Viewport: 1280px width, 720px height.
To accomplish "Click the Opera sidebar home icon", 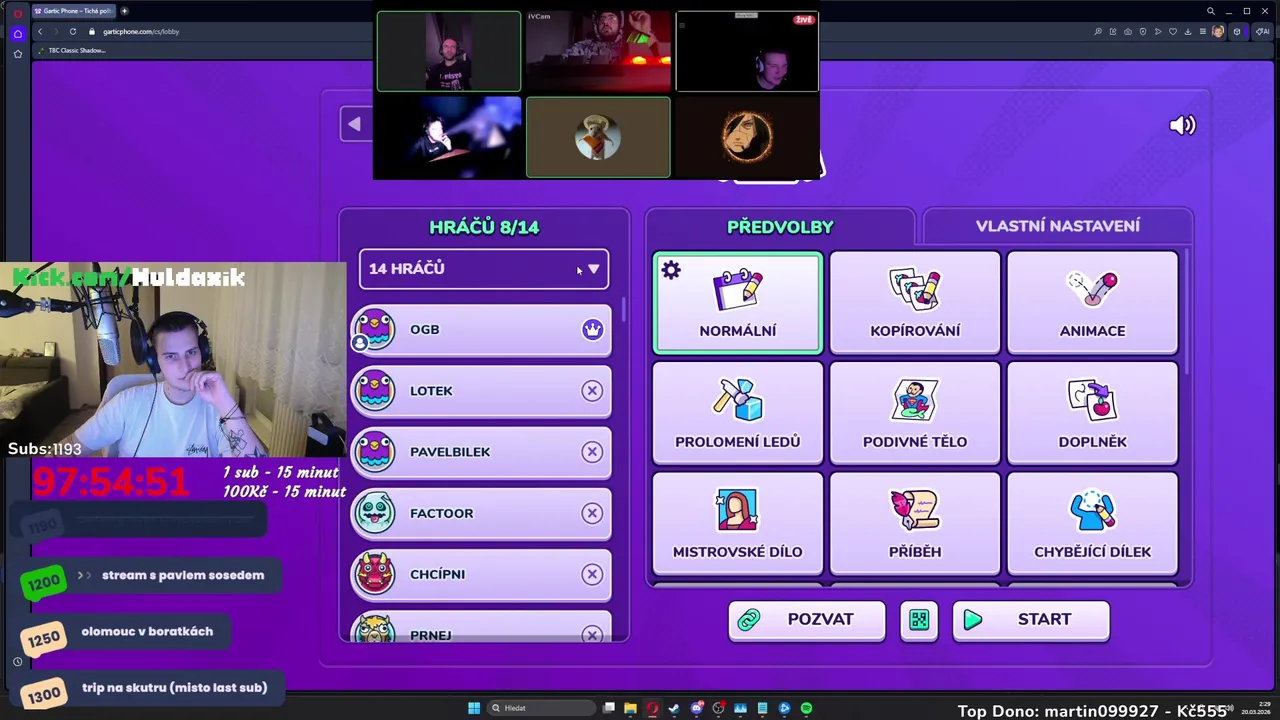I will tap(17, 33).
